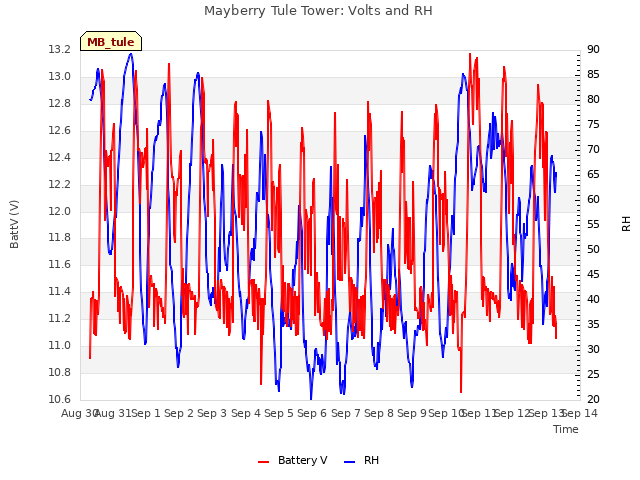The height and width of the screenshot is (480, 640).
Task: Click the 'Sep 6' date label
Action: 312,413
